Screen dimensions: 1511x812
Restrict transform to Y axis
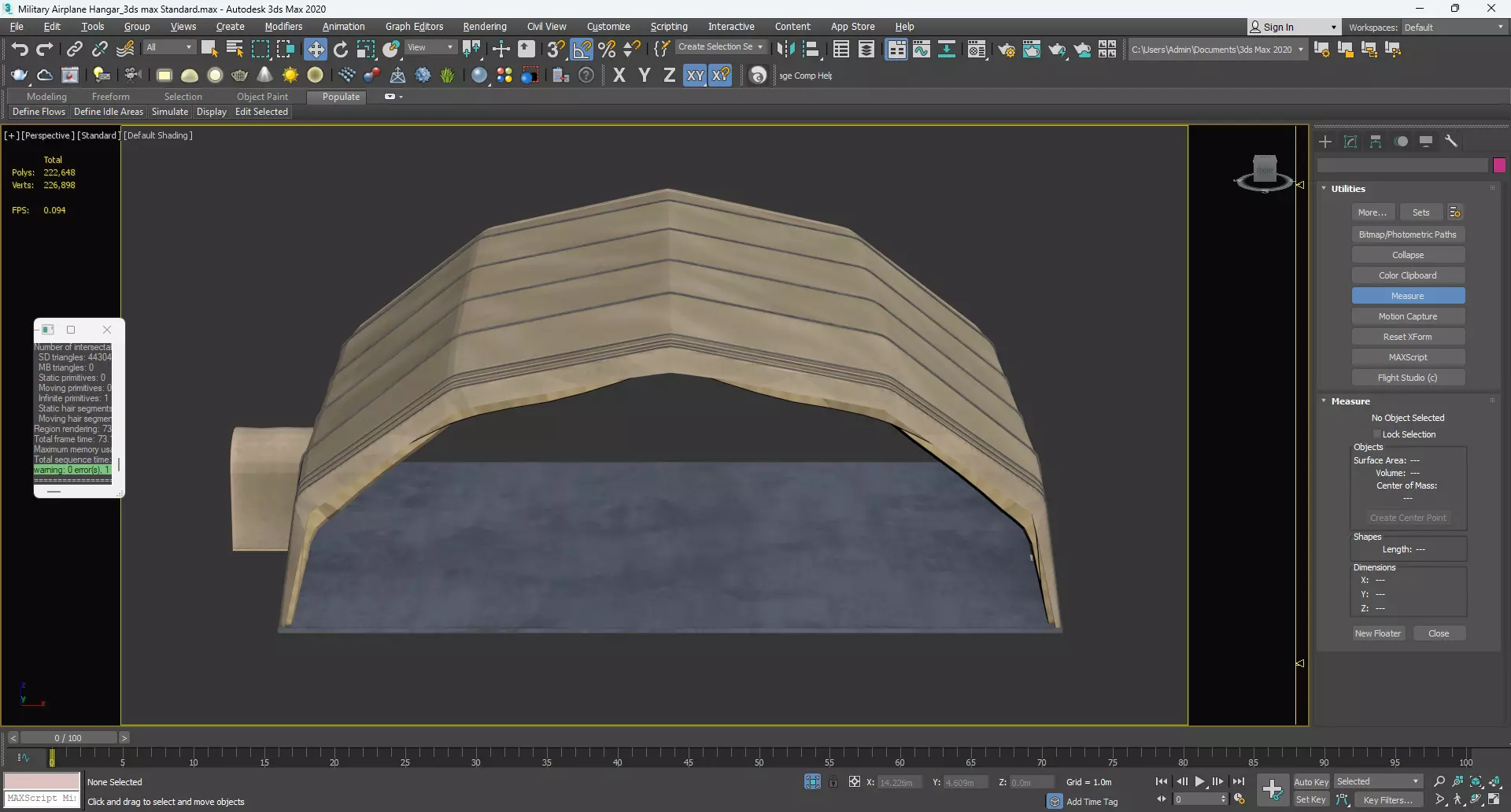coord(645,75)
